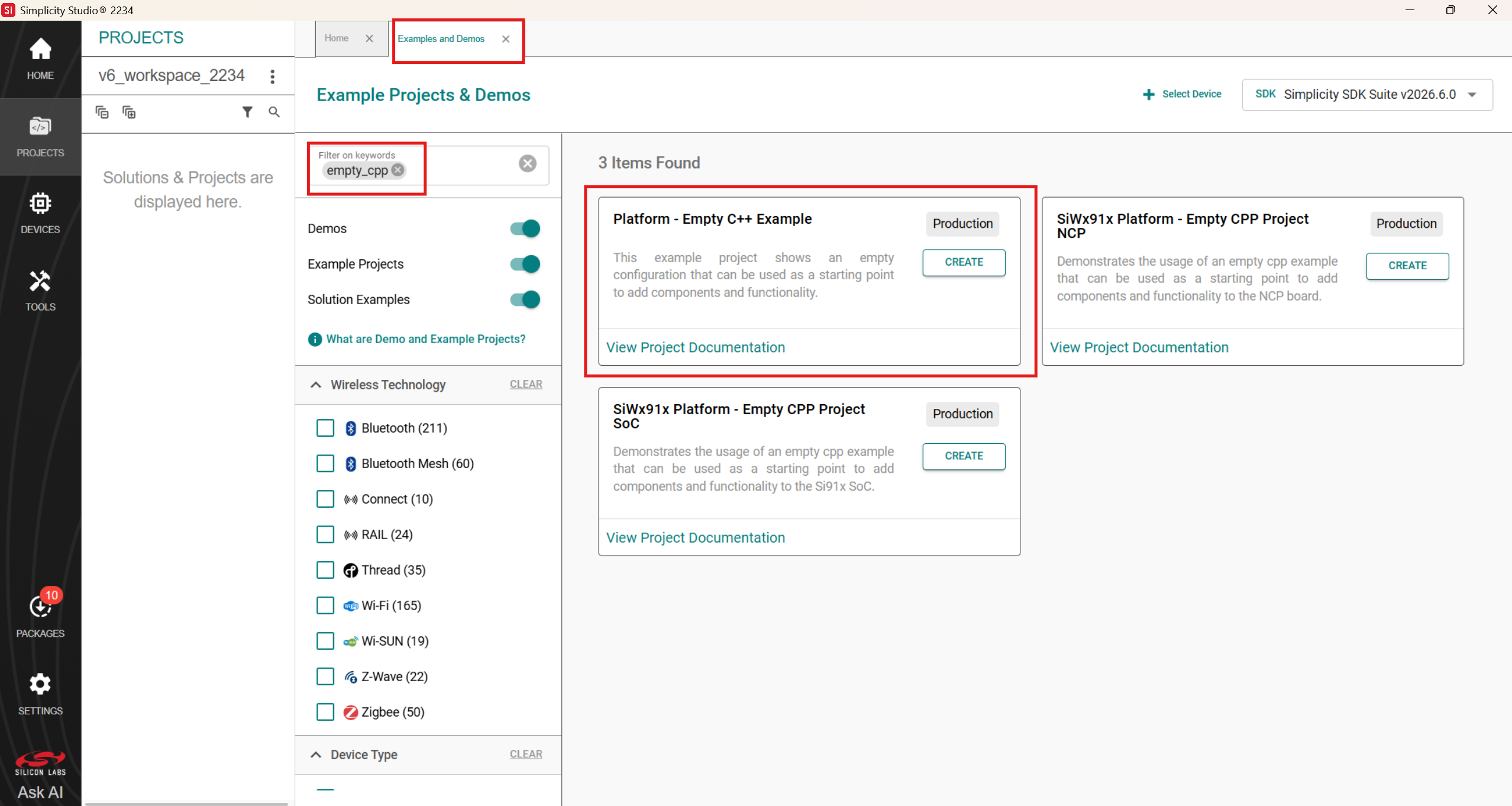Click the info icon beside Demo help link
Screen dimensions: 1512x806
(315, 339)
